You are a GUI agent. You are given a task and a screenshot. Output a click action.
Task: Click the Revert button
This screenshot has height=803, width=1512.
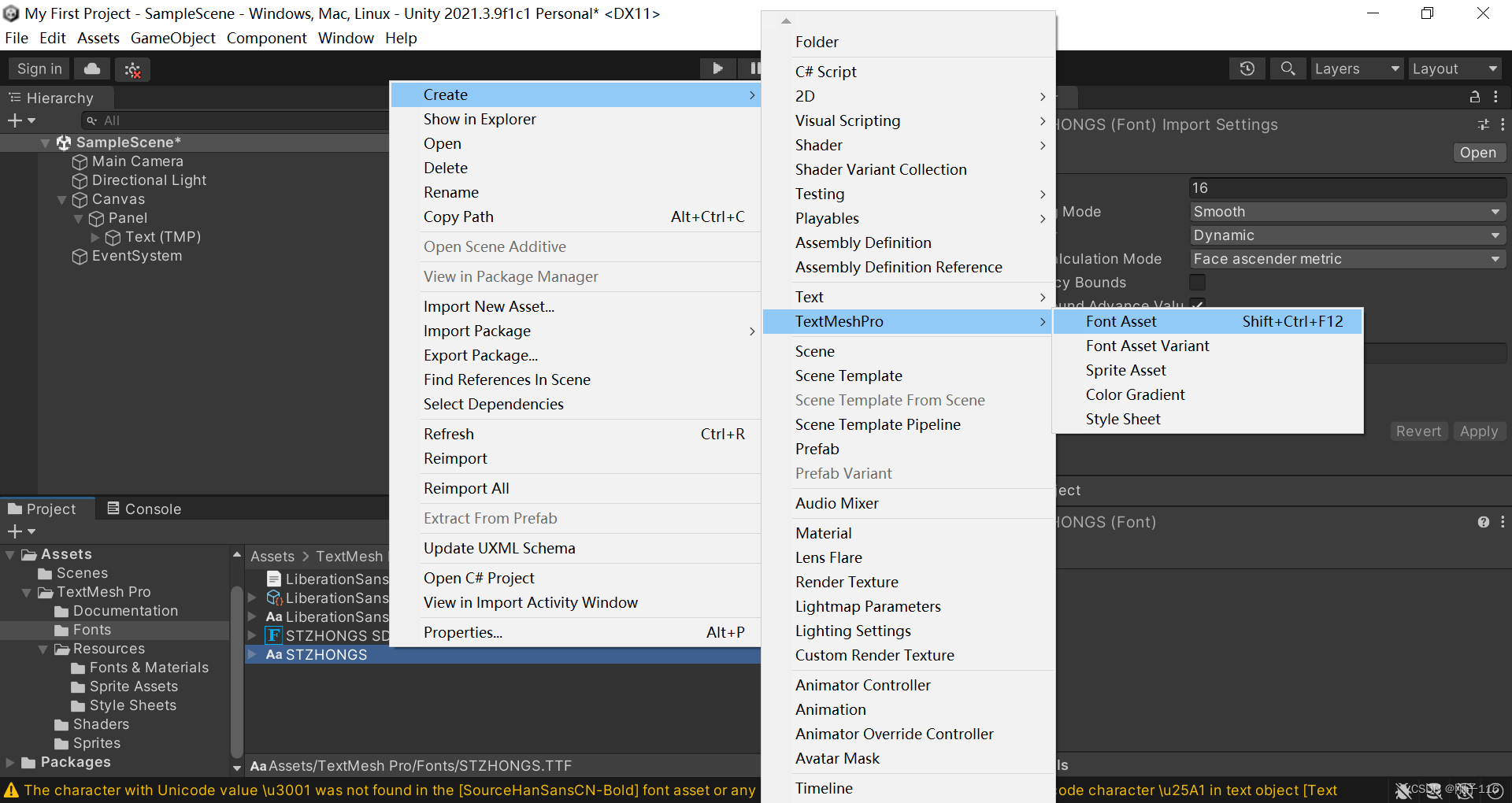[1418, 431]
